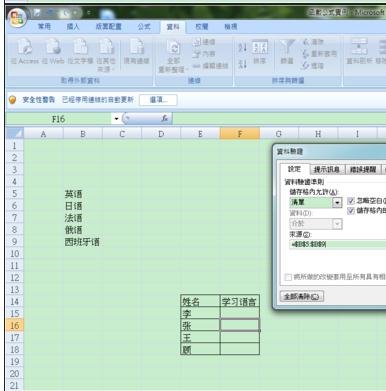This screenshot has height=391, width=386.
Task: Select row 16 header
Action: click(x=15, y=325)
